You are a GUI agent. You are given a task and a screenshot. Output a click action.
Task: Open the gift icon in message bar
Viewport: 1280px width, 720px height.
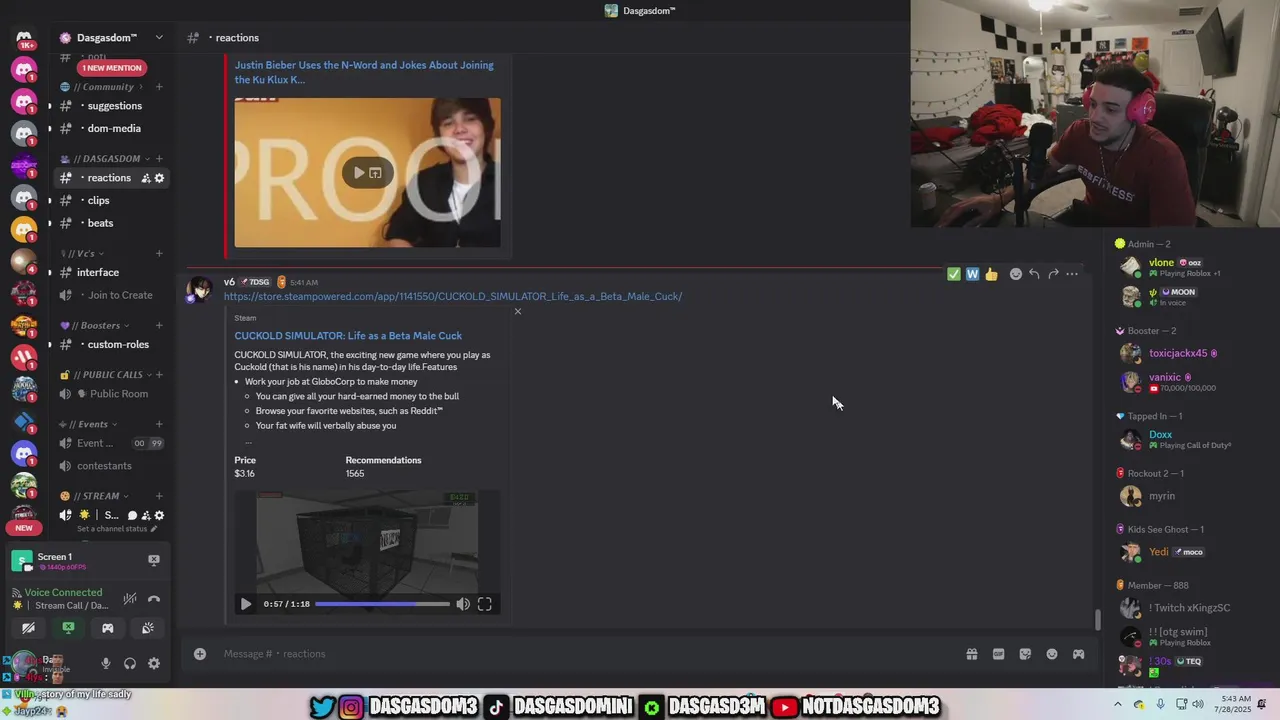tap(971, 654)
